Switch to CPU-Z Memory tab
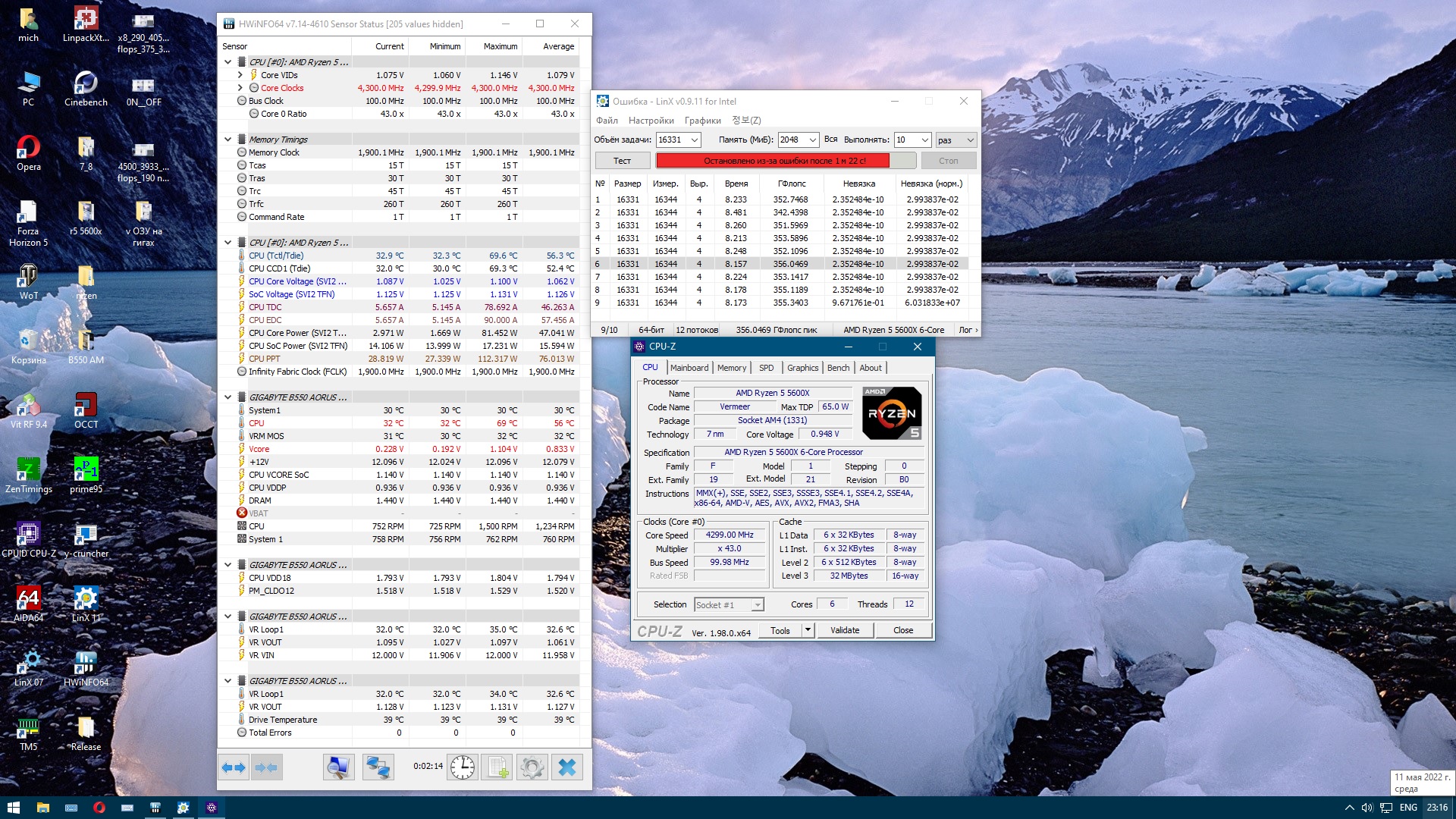 click(x=731, y=368)
